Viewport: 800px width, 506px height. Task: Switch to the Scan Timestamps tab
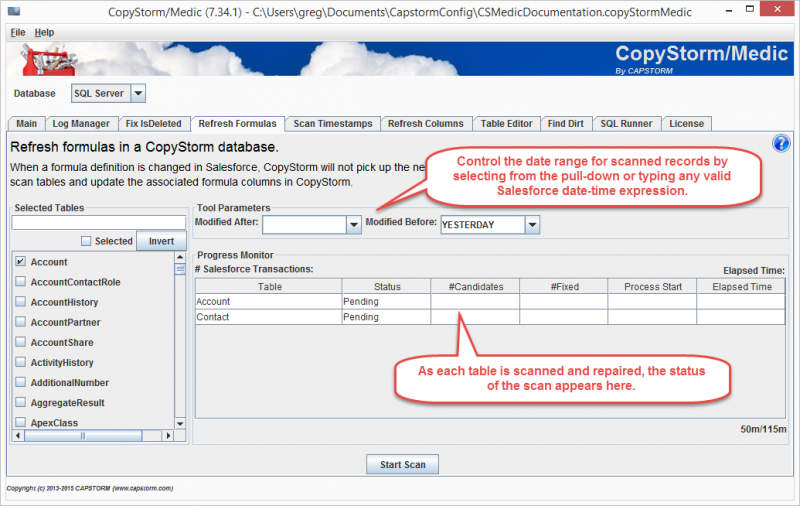(333, 123)
